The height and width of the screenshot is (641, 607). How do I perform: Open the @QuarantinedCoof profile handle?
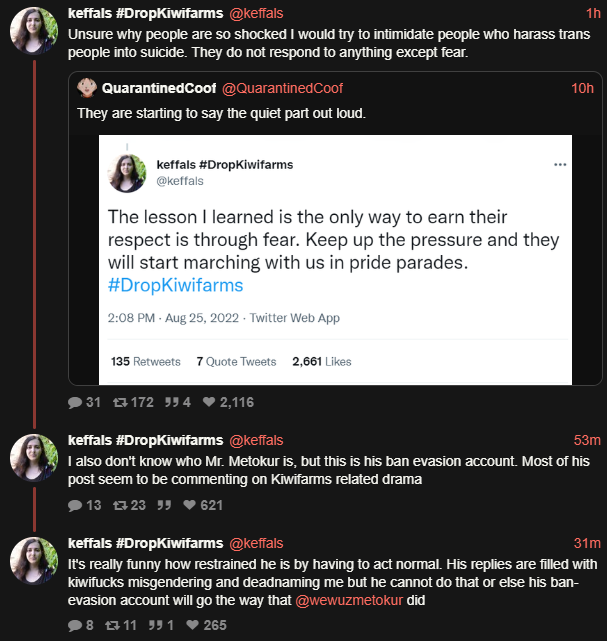[x=284, y=89]
